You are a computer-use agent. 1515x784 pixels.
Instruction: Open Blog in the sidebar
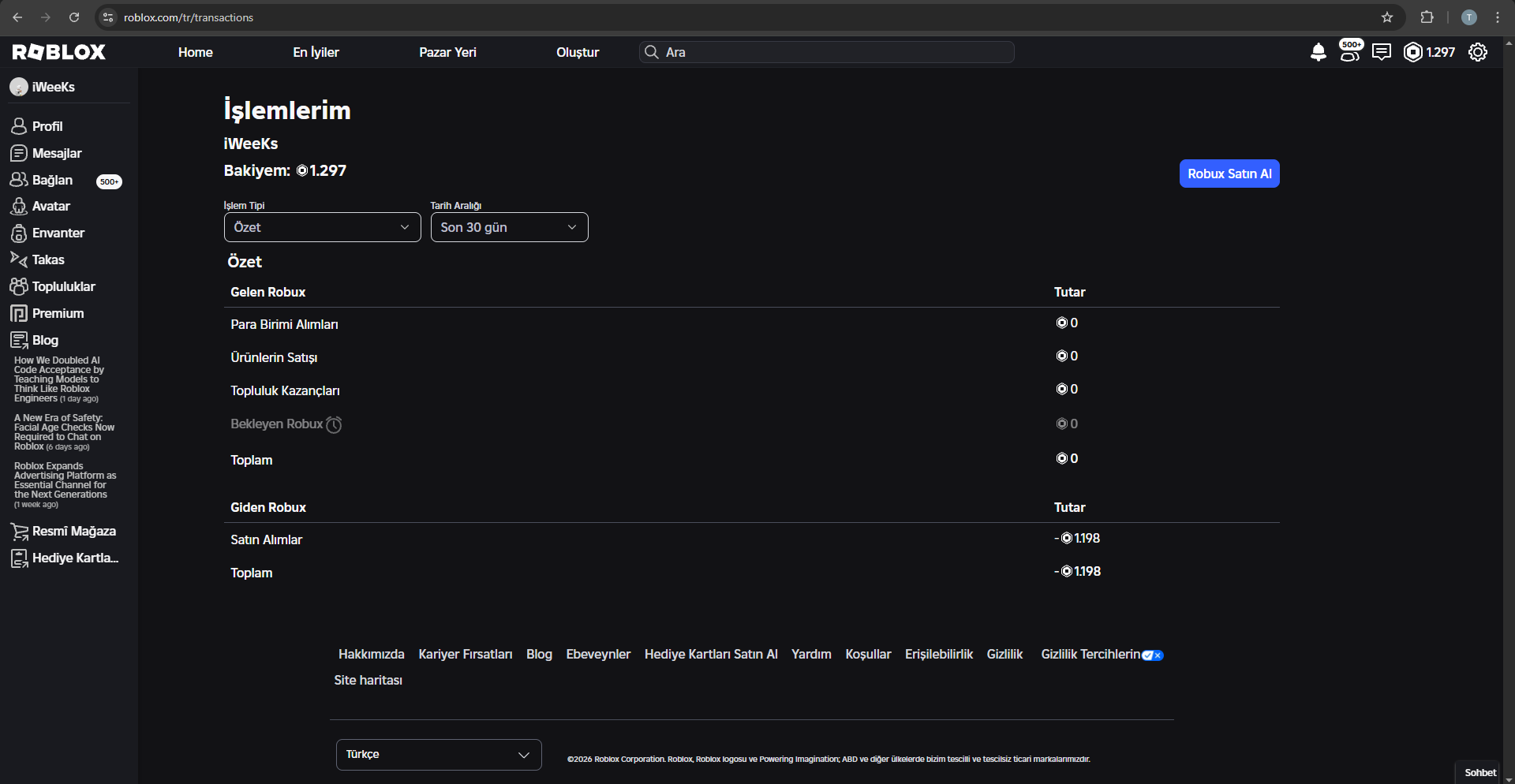[34, 340]
